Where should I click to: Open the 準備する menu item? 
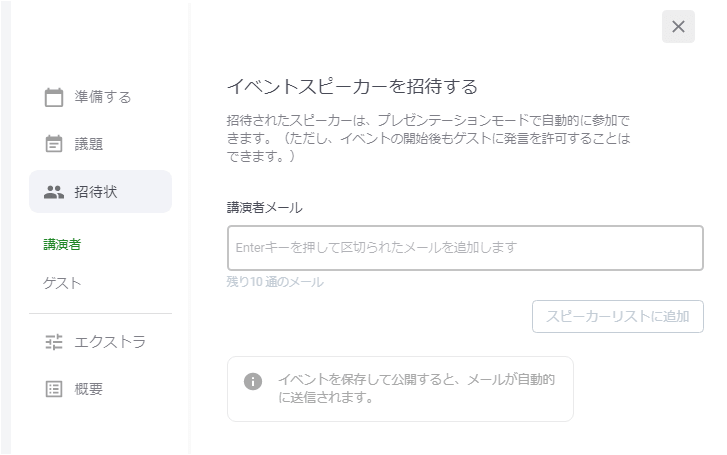pos(100,97)
